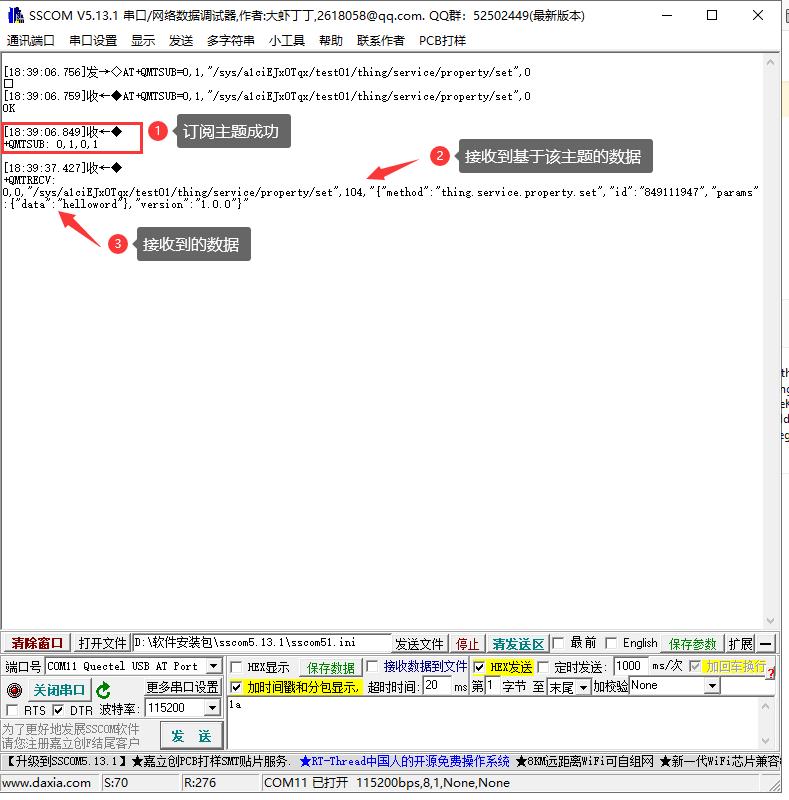Open the 发送 menu

coord(181,40)
